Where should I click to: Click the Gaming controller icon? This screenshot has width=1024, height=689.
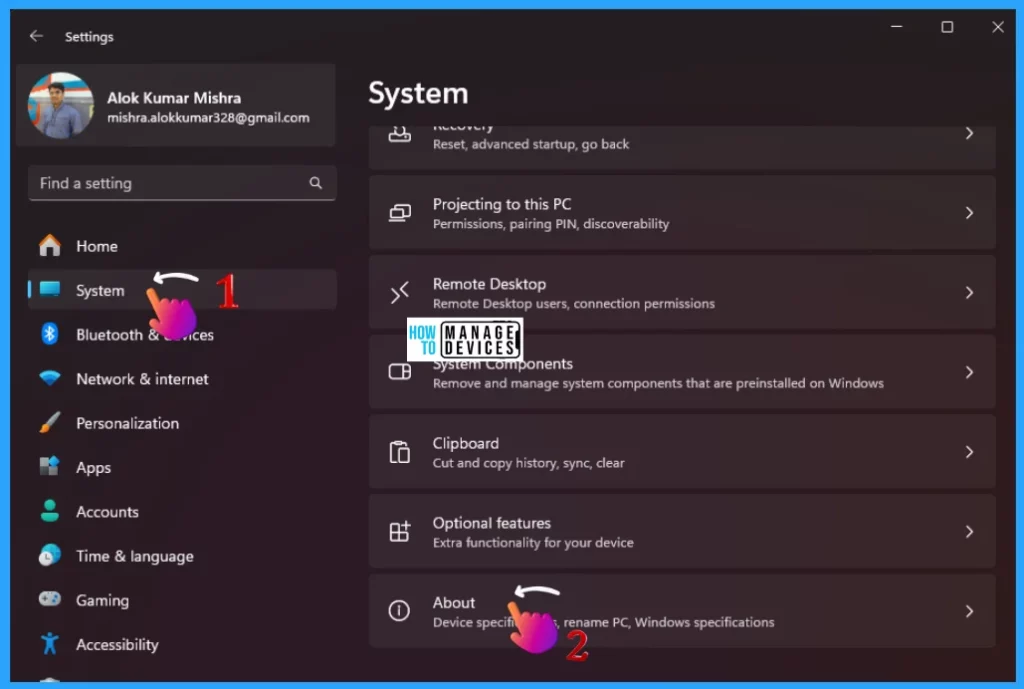point(49,600)
